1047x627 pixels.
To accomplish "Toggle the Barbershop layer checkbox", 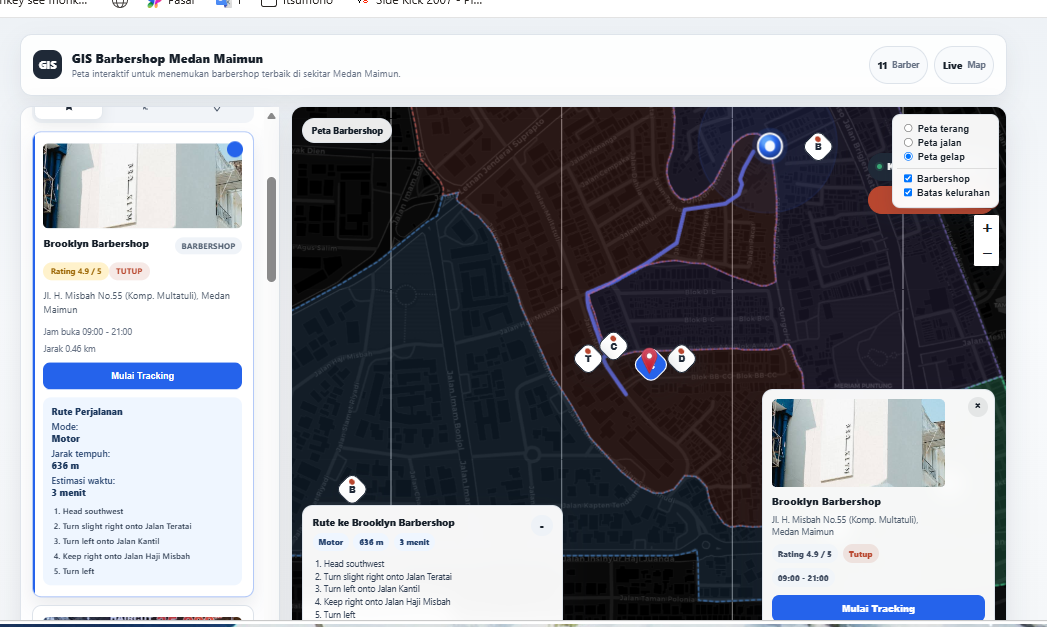I will 908,178.
